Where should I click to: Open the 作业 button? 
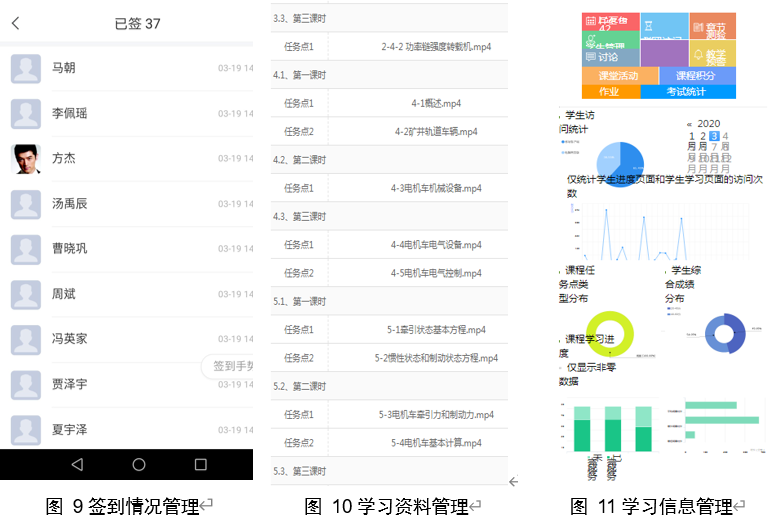click(608, 92)
